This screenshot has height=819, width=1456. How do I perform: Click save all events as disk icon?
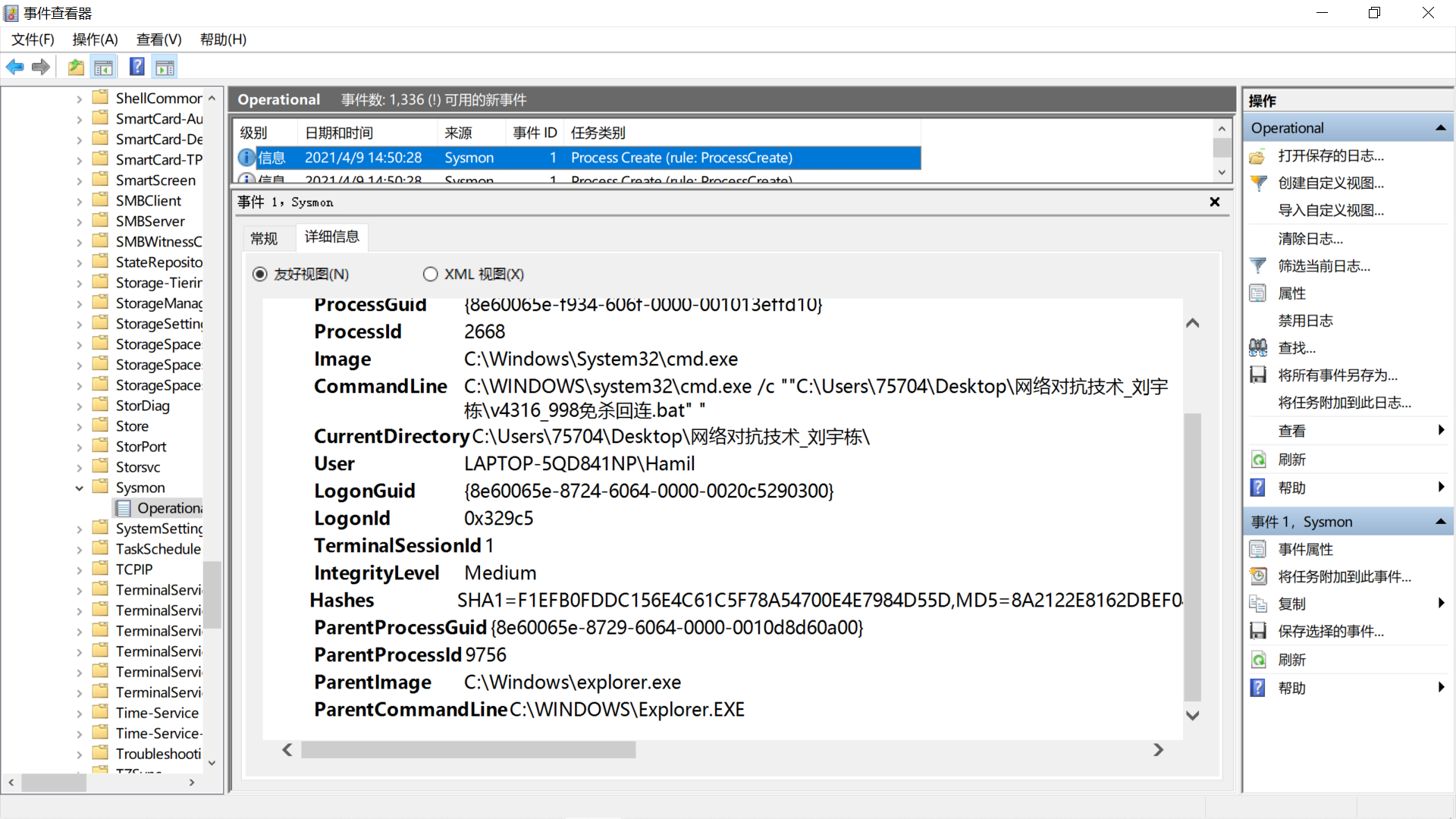pos(1258,375)
